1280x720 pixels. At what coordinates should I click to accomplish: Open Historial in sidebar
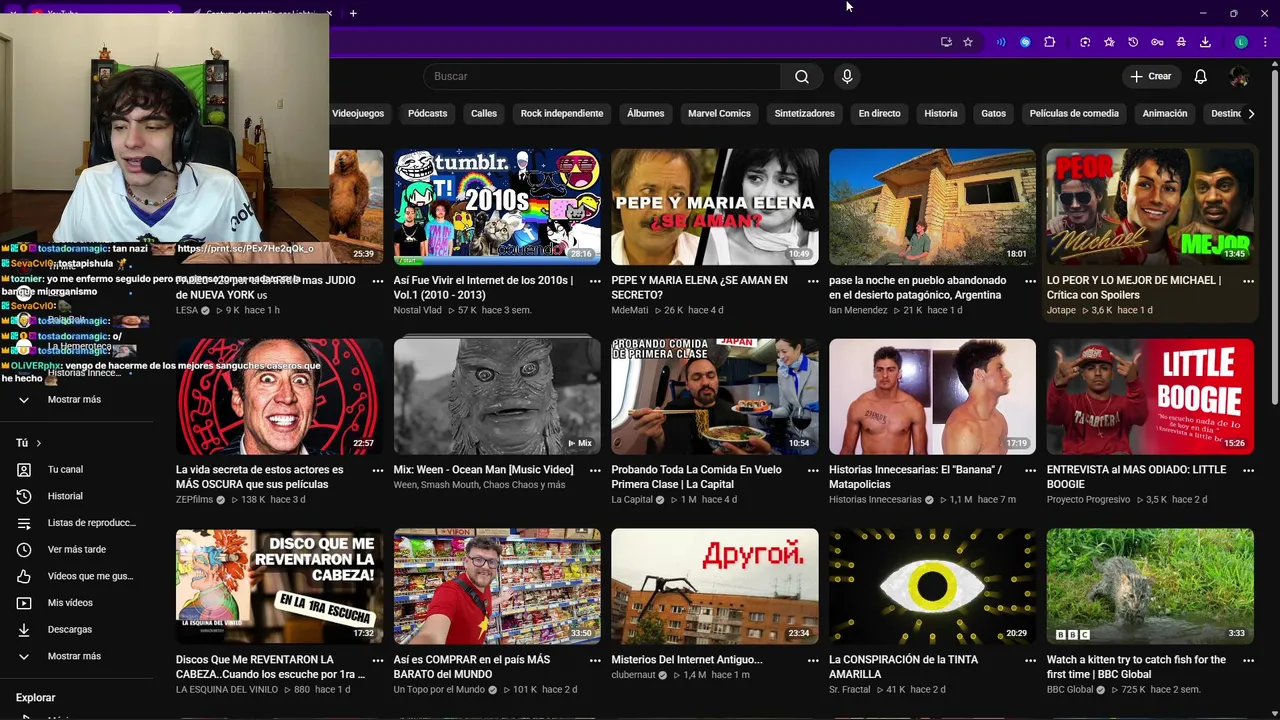click(x=76, y=496)
